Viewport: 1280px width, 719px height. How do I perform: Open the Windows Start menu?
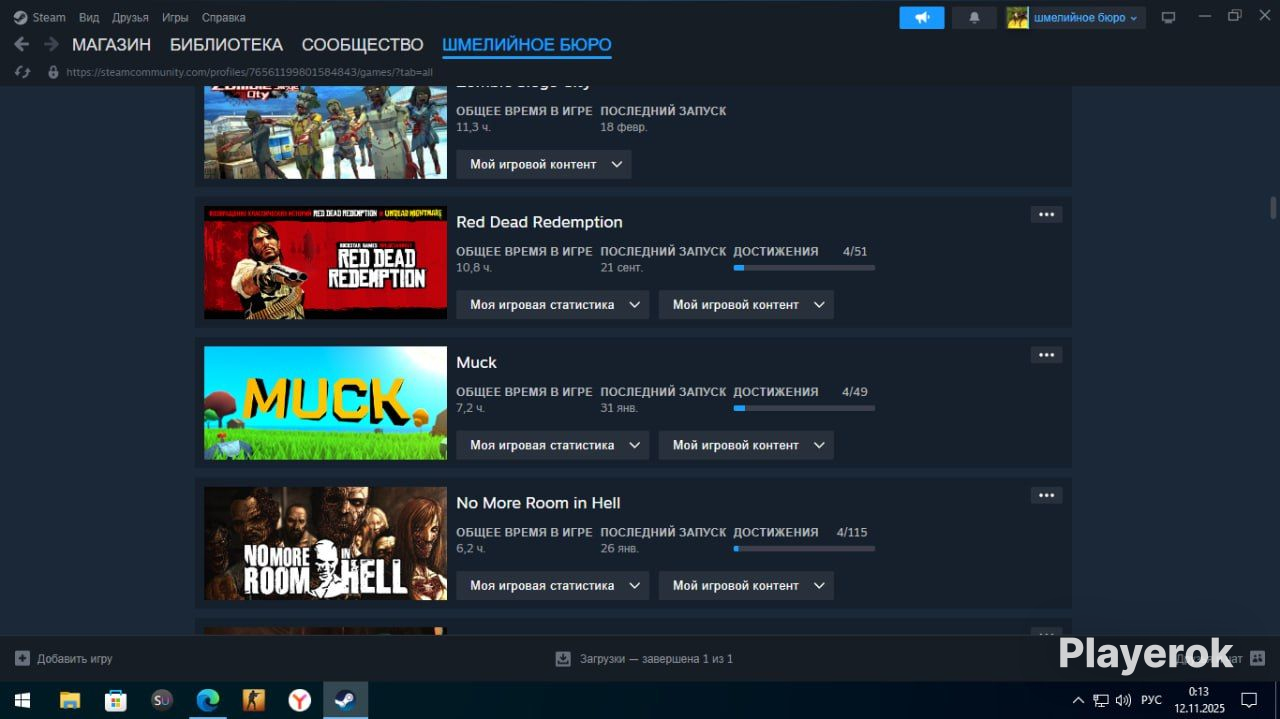point(22,700)
